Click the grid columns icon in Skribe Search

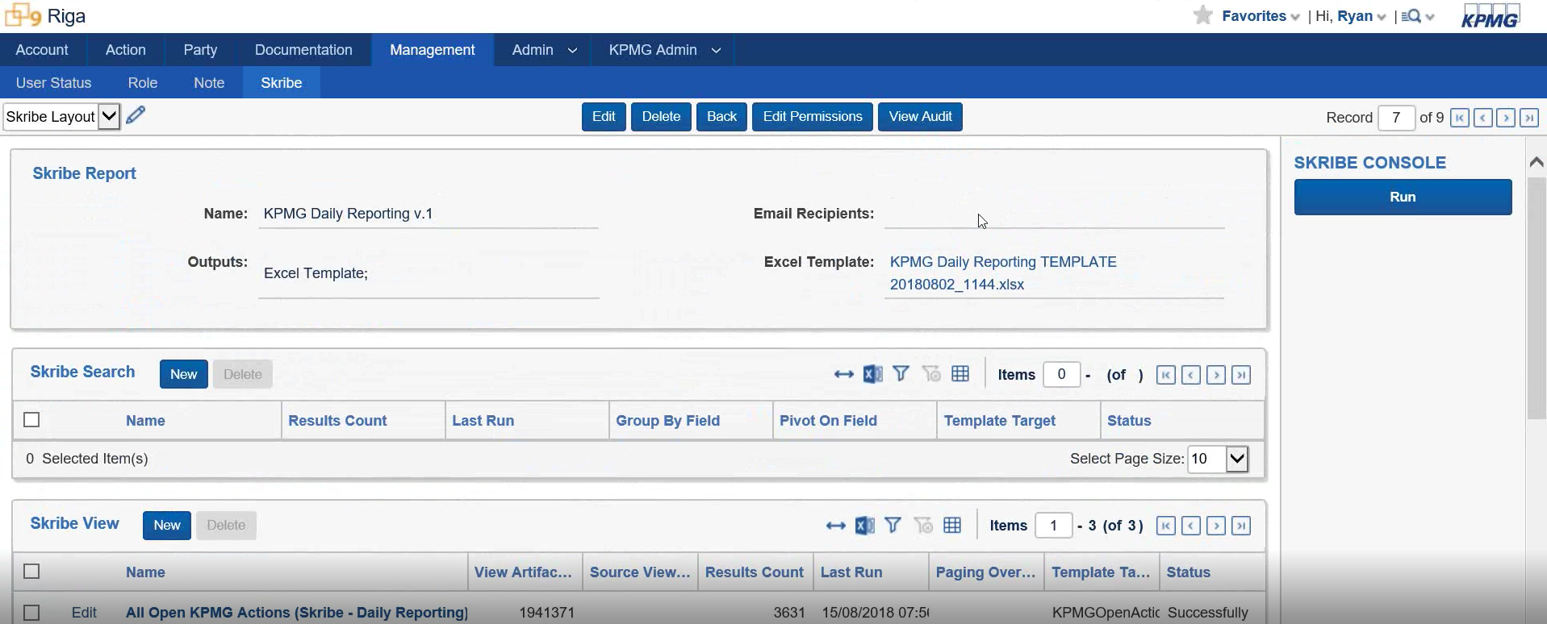pyautogui.click(x=960, y=374)
